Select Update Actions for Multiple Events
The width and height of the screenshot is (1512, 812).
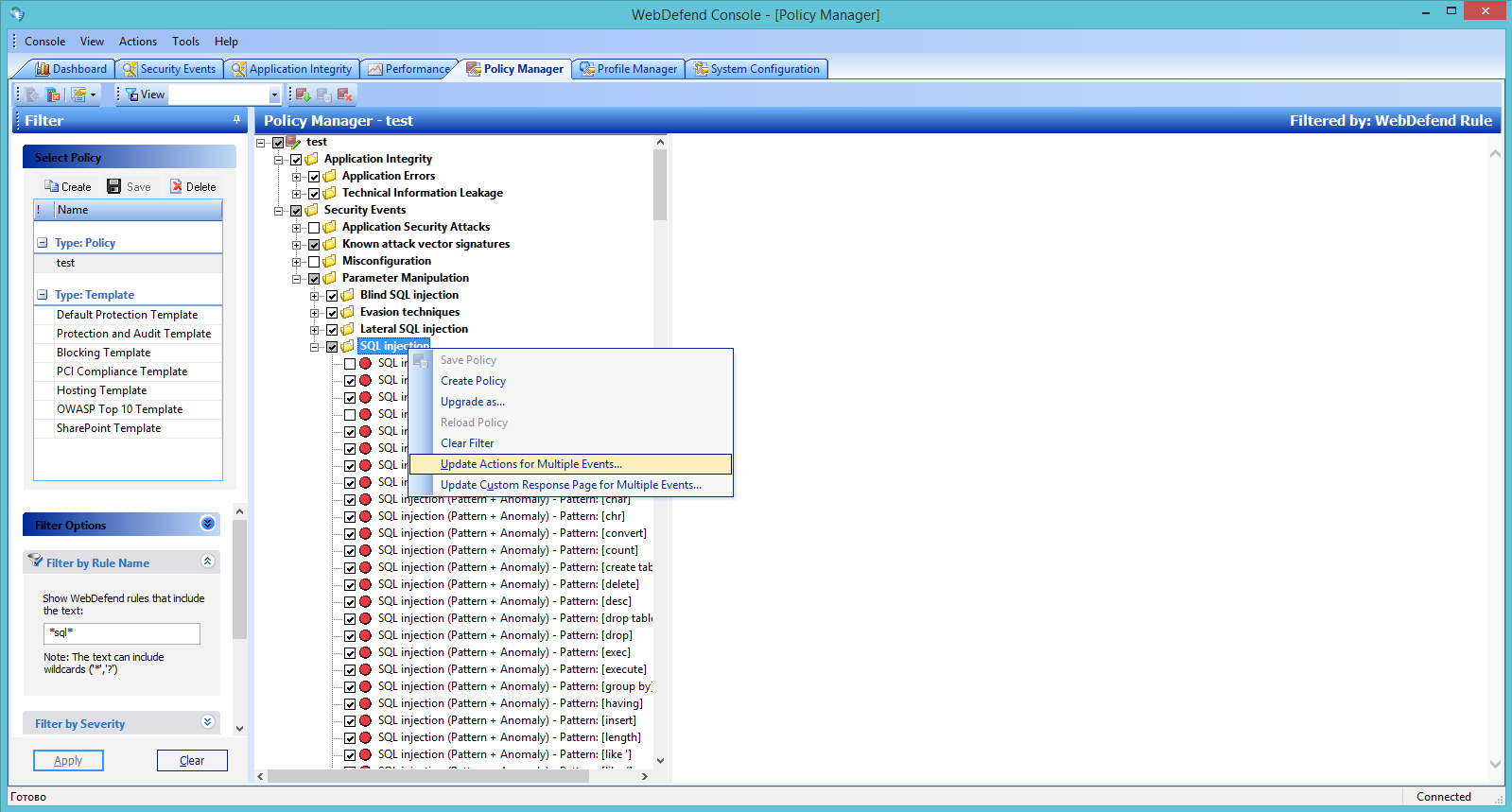click(570, 464)
